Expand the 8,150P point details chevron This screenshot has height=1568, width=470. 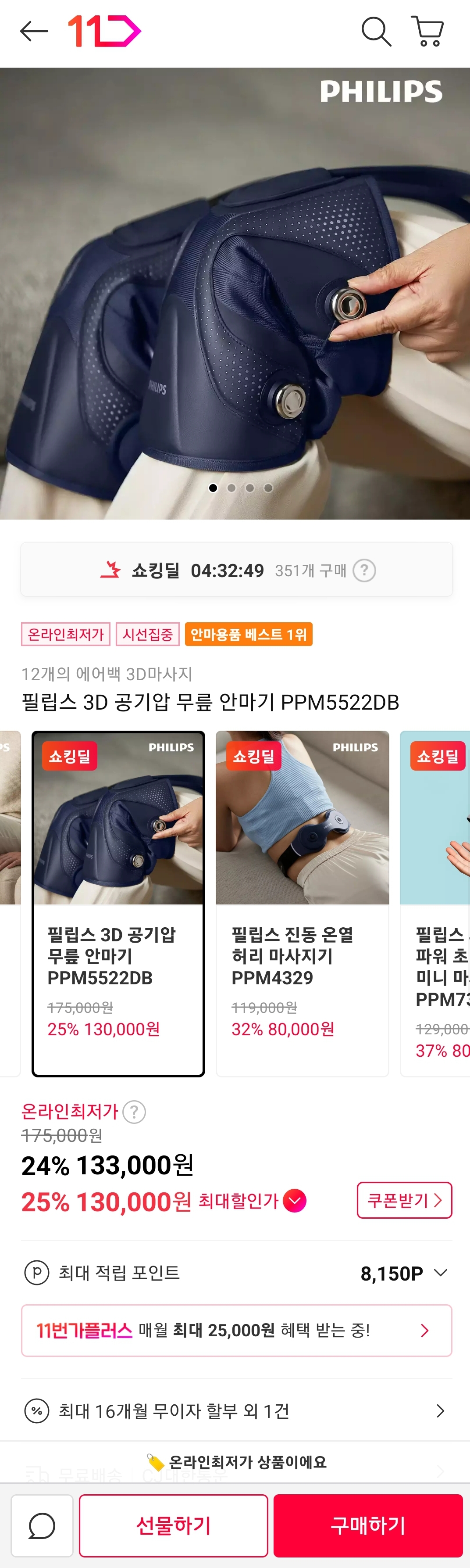coord(441,1273)
